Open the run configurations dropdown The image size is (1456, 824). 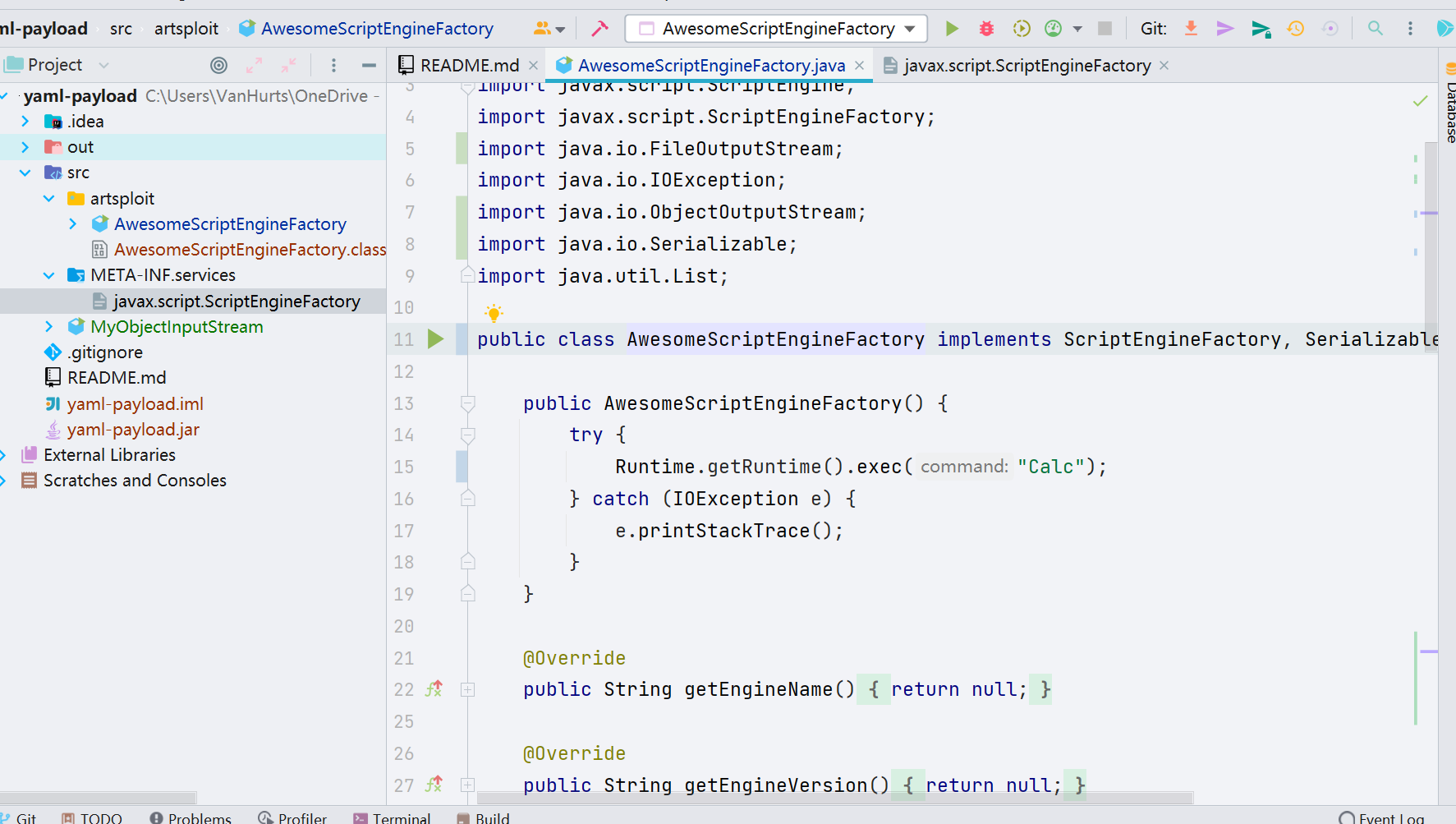point(910,28)
